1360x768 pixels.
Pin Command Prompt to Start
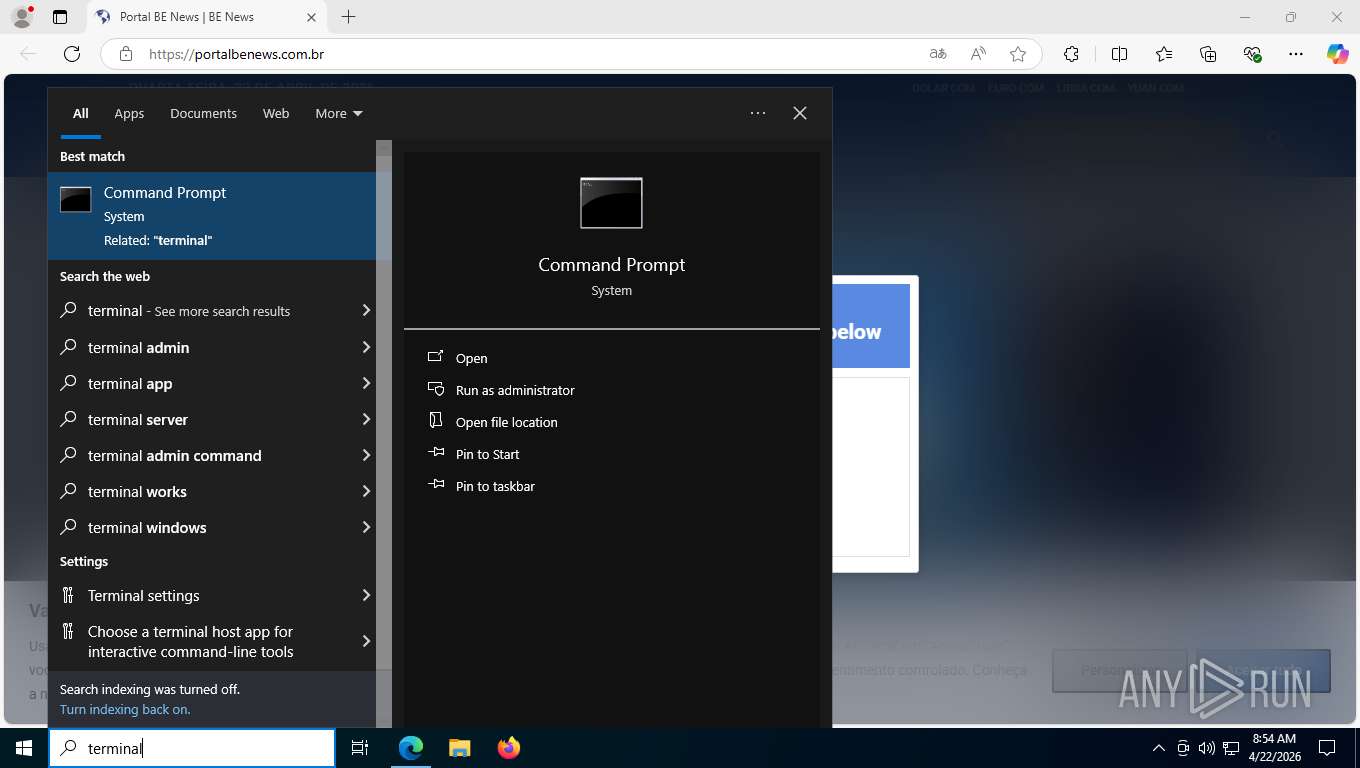tap(487, 454)
